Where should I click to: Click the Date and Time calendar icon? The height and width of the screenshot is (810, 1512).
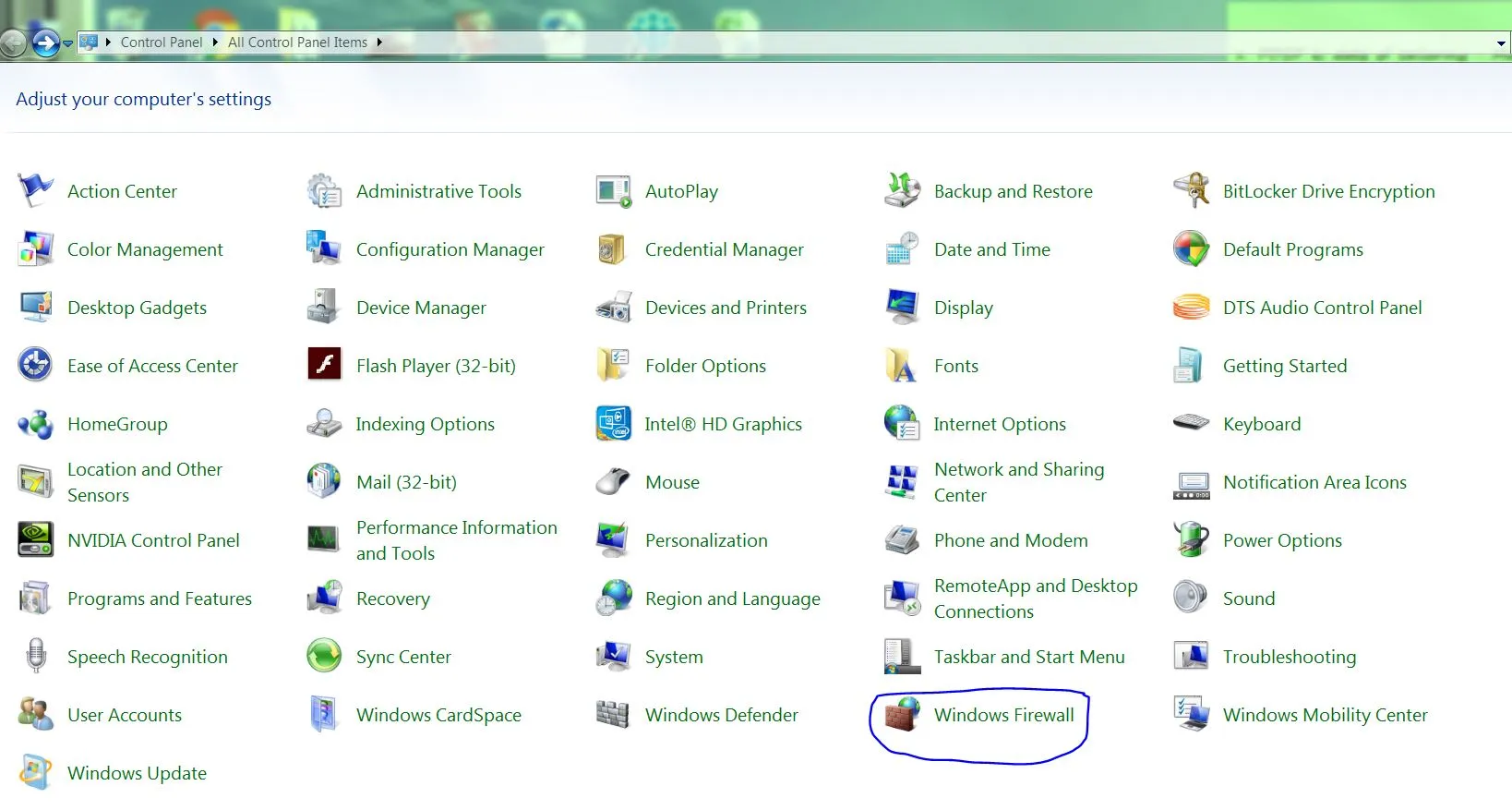(x=902, y=249)
